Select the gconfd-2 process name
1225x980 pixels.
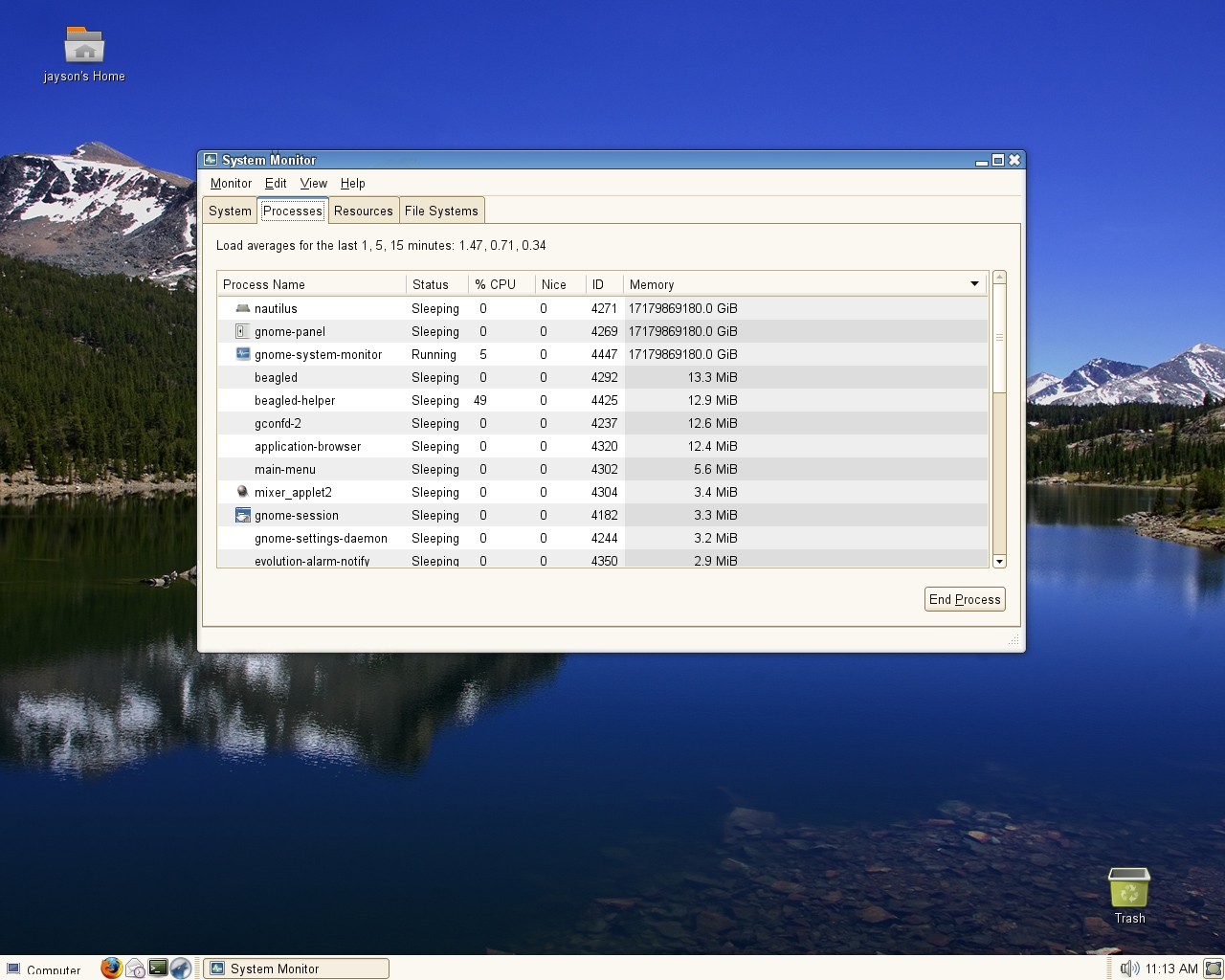point(278,423)
